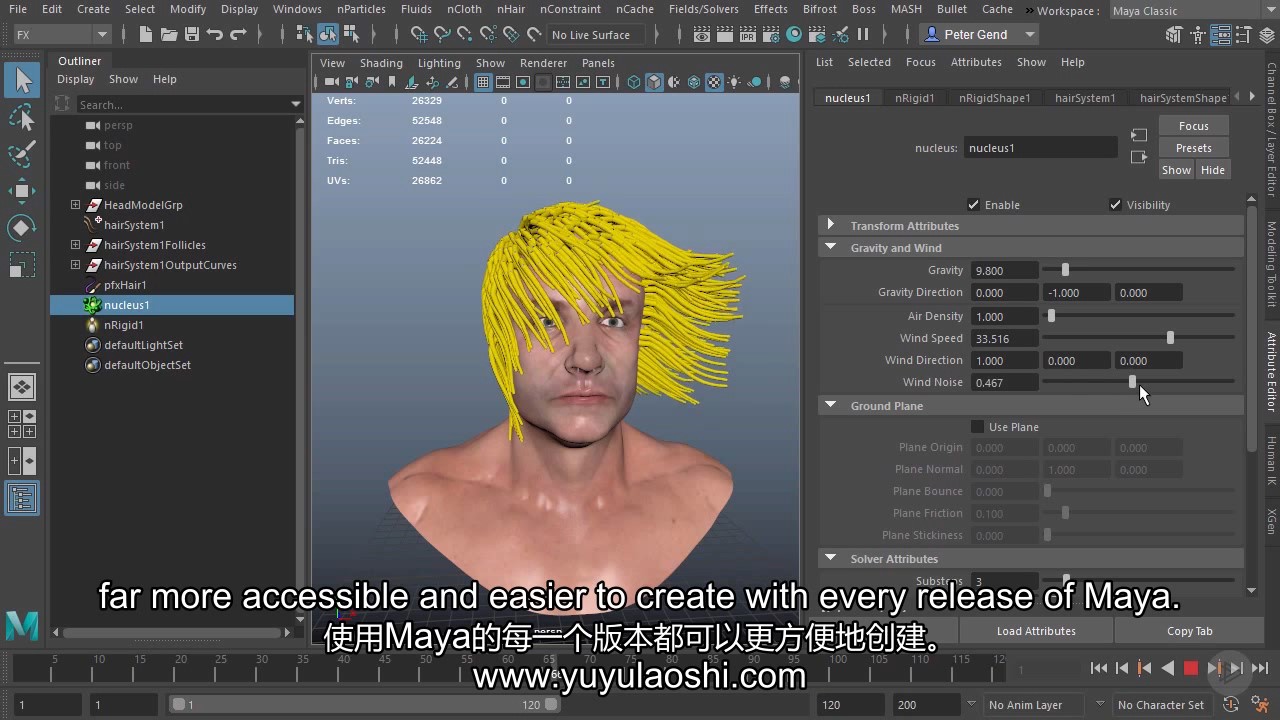Turn on snap to points
This screenshot has width=1280, height=720.
click(x=465, y=34)
